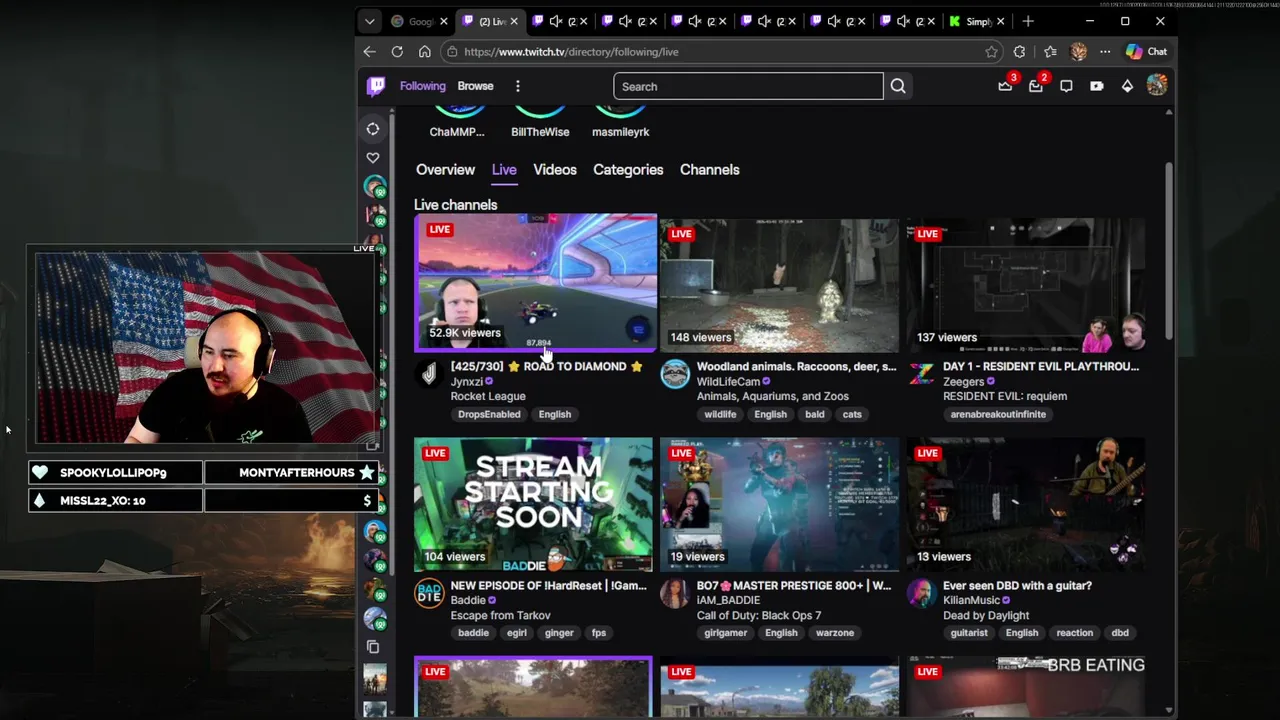Select the Videos tab

tap(555, 170)
